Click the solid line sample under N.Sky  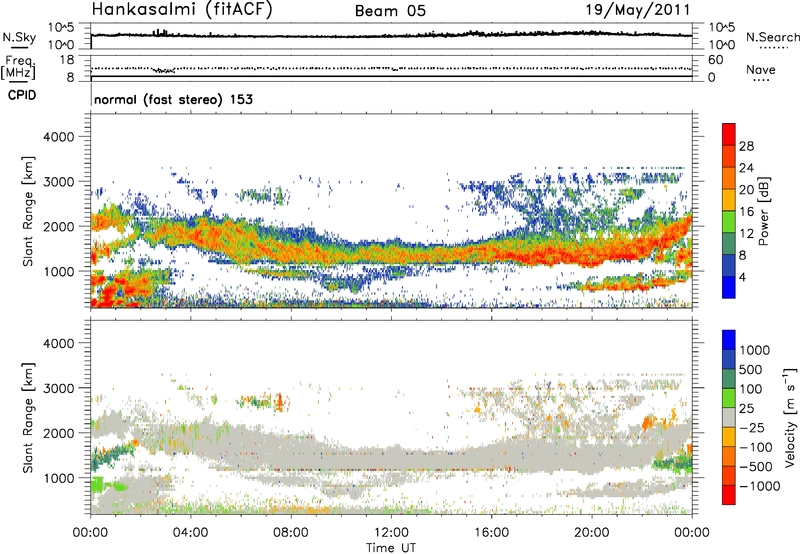click(19, 47)
